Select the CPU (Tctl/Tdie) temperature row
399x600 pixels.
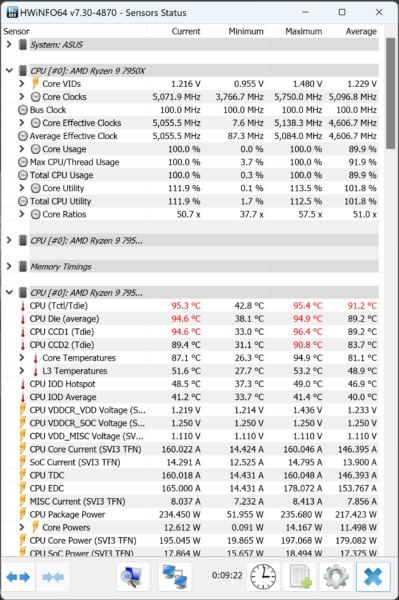click(x=190, y=306)
